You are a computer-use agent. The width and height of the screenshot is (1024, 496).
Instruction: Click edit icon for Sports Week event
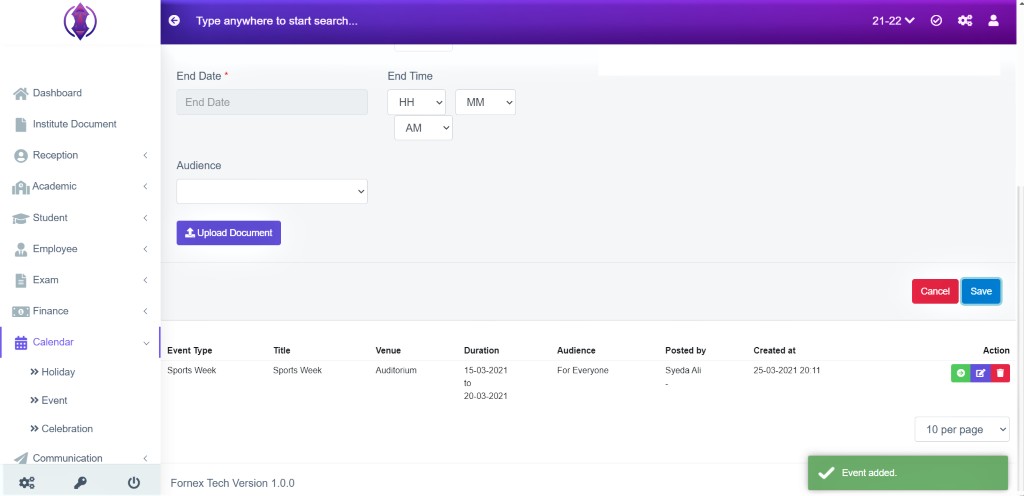click(x=980, y=373)
